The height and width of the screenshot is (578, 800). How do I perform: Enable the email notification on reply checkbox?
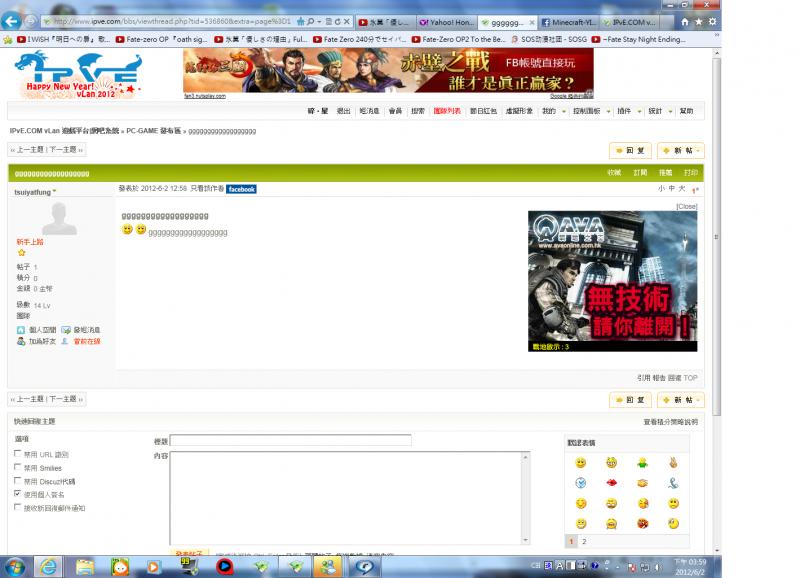17,507
